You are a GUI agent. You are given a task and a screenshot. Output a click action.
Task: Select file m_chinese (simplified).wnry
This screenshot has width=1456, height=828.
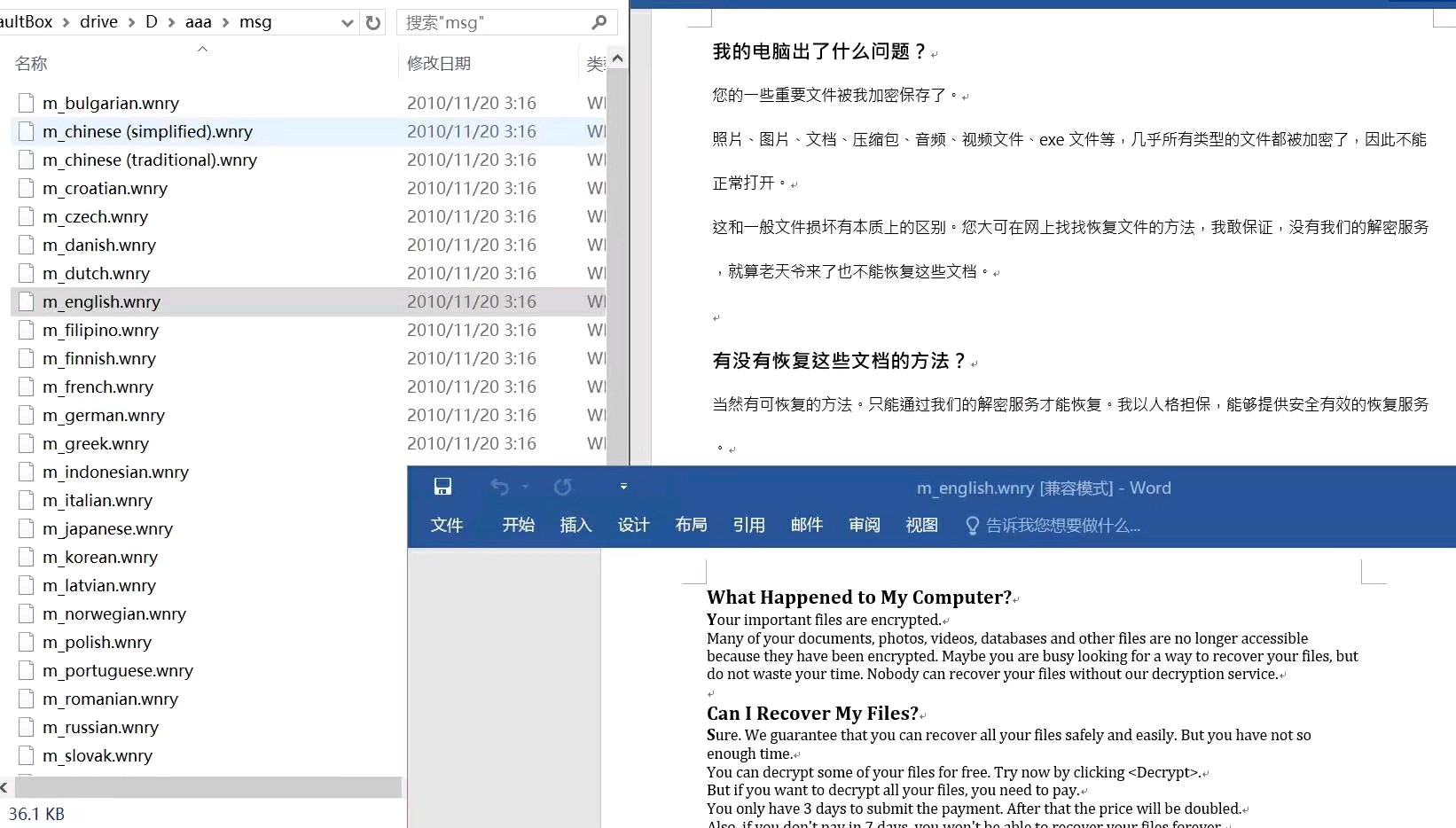tap(147, 131)
